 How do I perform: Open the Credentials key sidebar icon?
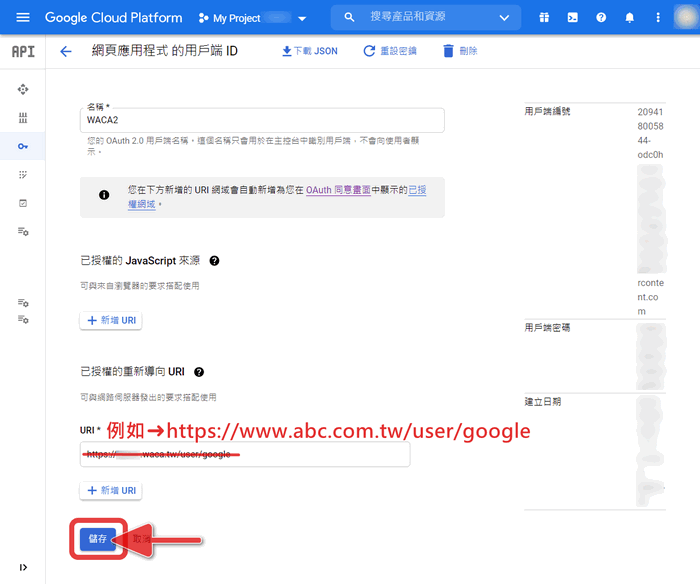pos(23,146)
